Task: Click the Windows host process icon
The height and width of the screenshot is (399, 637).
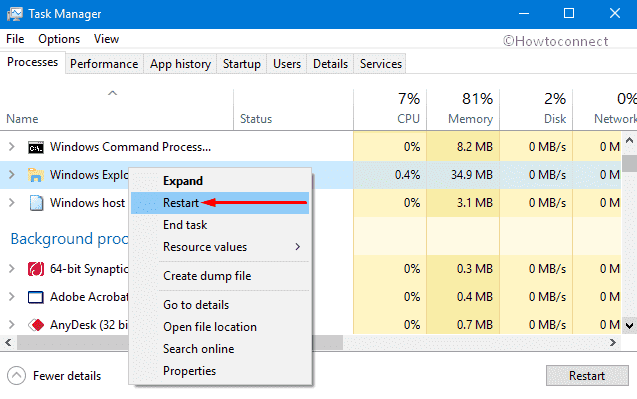Action: coord(36,203)
